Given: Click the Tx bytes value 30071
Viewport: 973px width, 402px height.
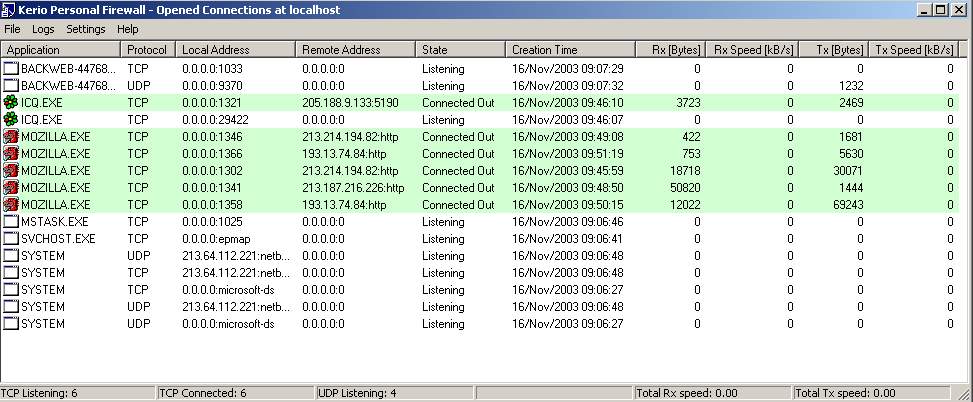Looking at the screenshot, I should (x=848, y=171).
